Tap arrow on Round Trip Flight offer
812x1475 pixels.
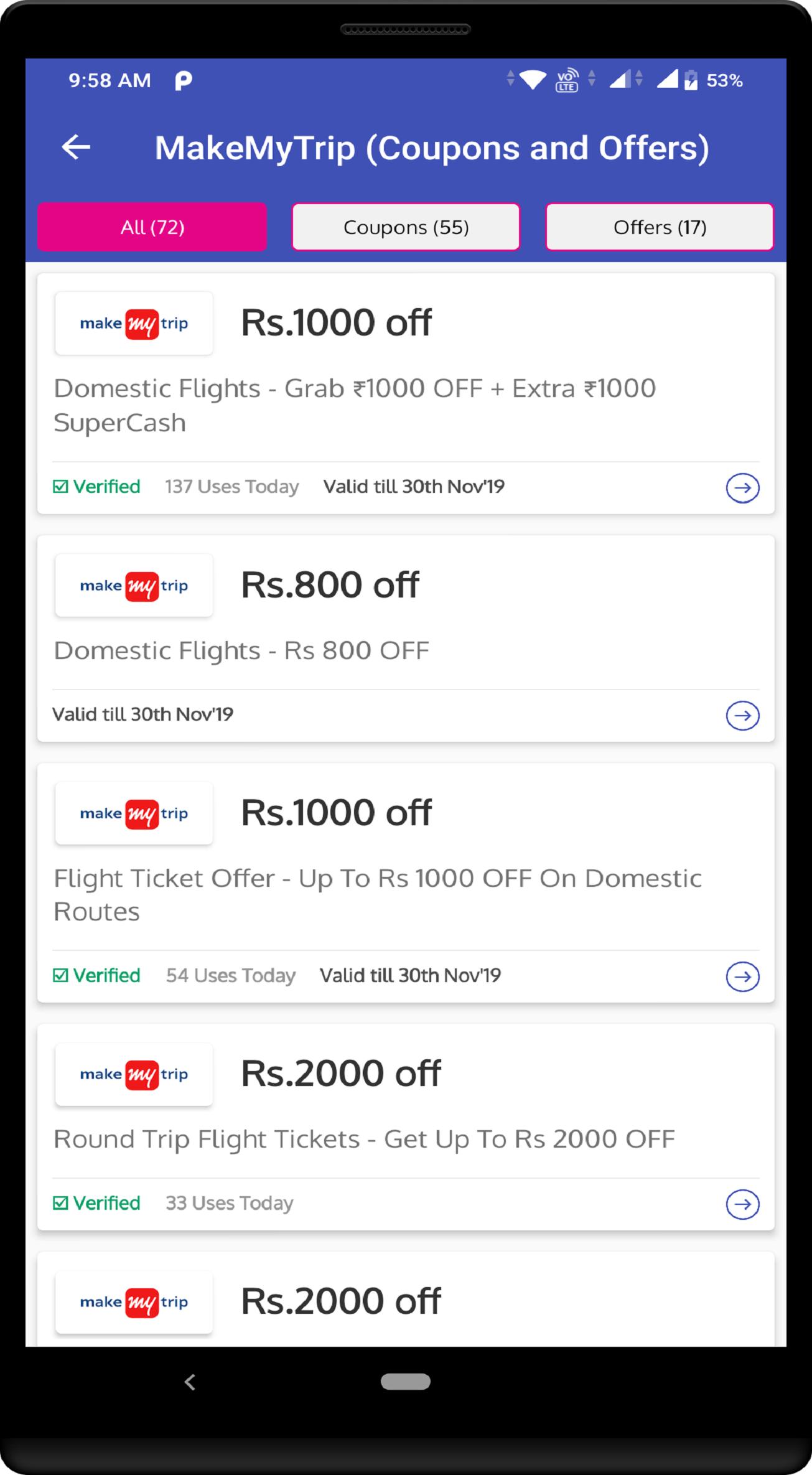tap(742, 1204)
